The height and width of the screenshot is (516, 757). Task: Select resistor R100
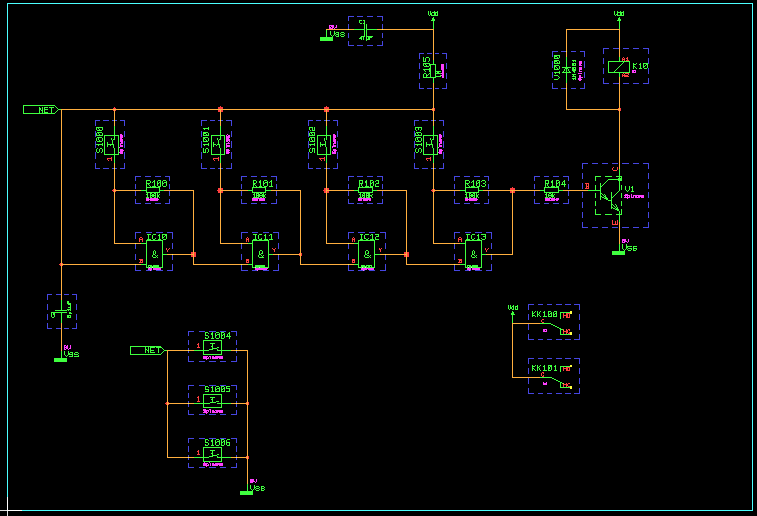[x=154, y=190]
